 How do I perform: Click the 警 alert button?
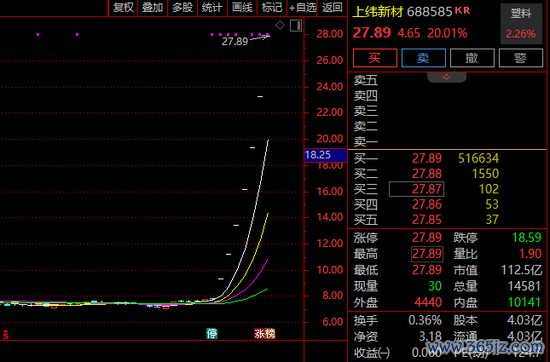pyautogui.click(x=521, y=58)
